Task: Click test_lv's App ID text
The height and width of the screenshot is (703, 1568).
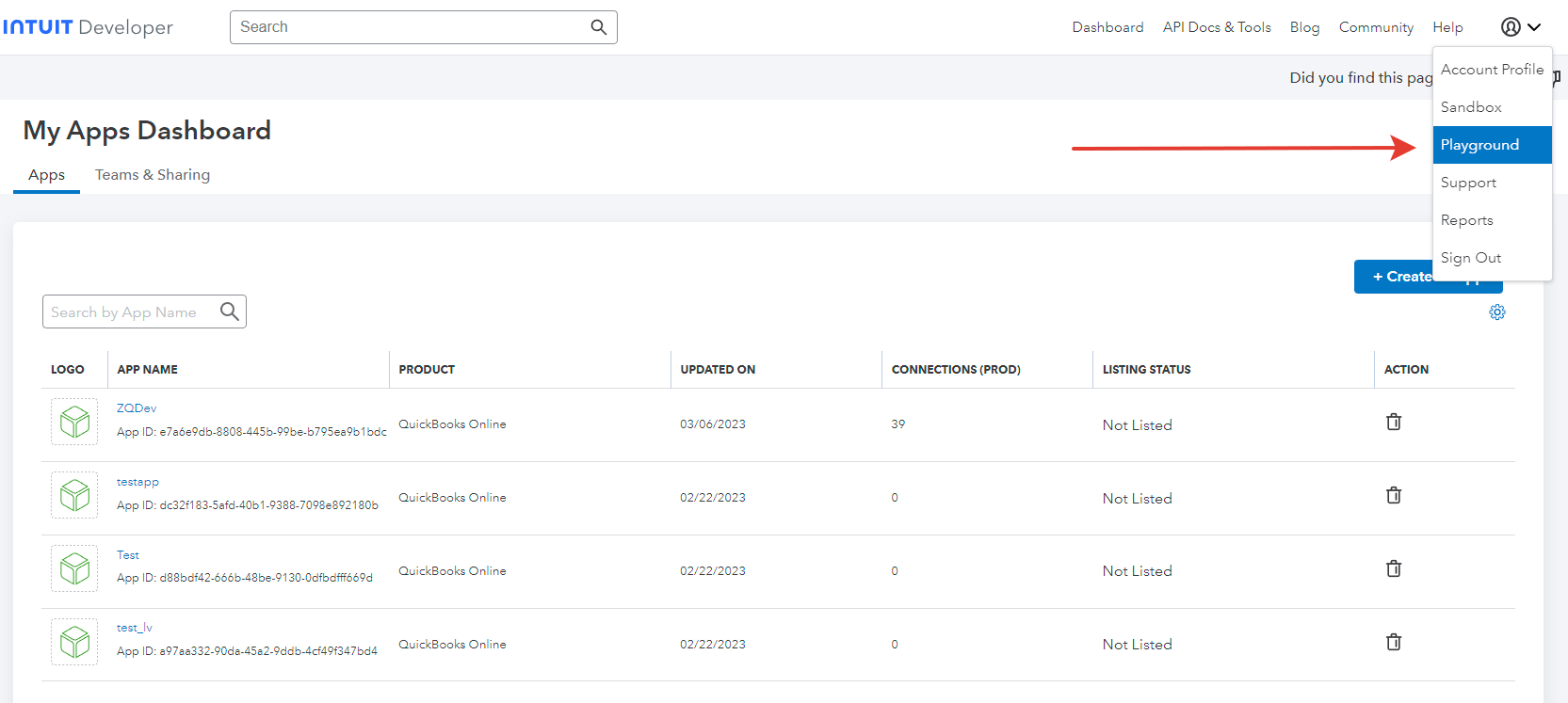Action: point(247,651)
